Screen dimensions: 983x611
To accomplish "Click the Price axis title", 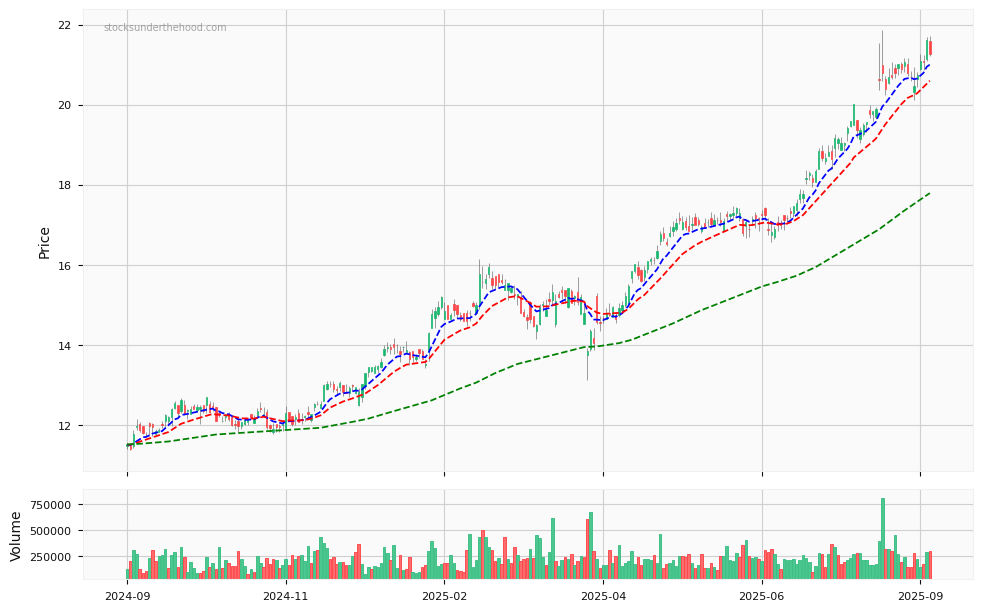I will tap(44, 243).
